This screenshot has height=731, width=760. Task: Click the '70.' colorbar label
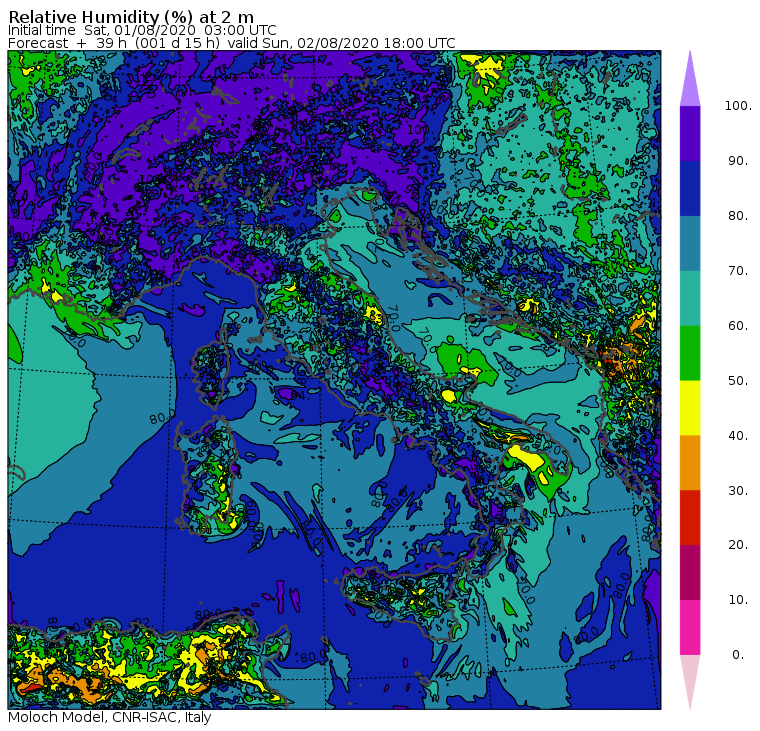coord(738,270)
